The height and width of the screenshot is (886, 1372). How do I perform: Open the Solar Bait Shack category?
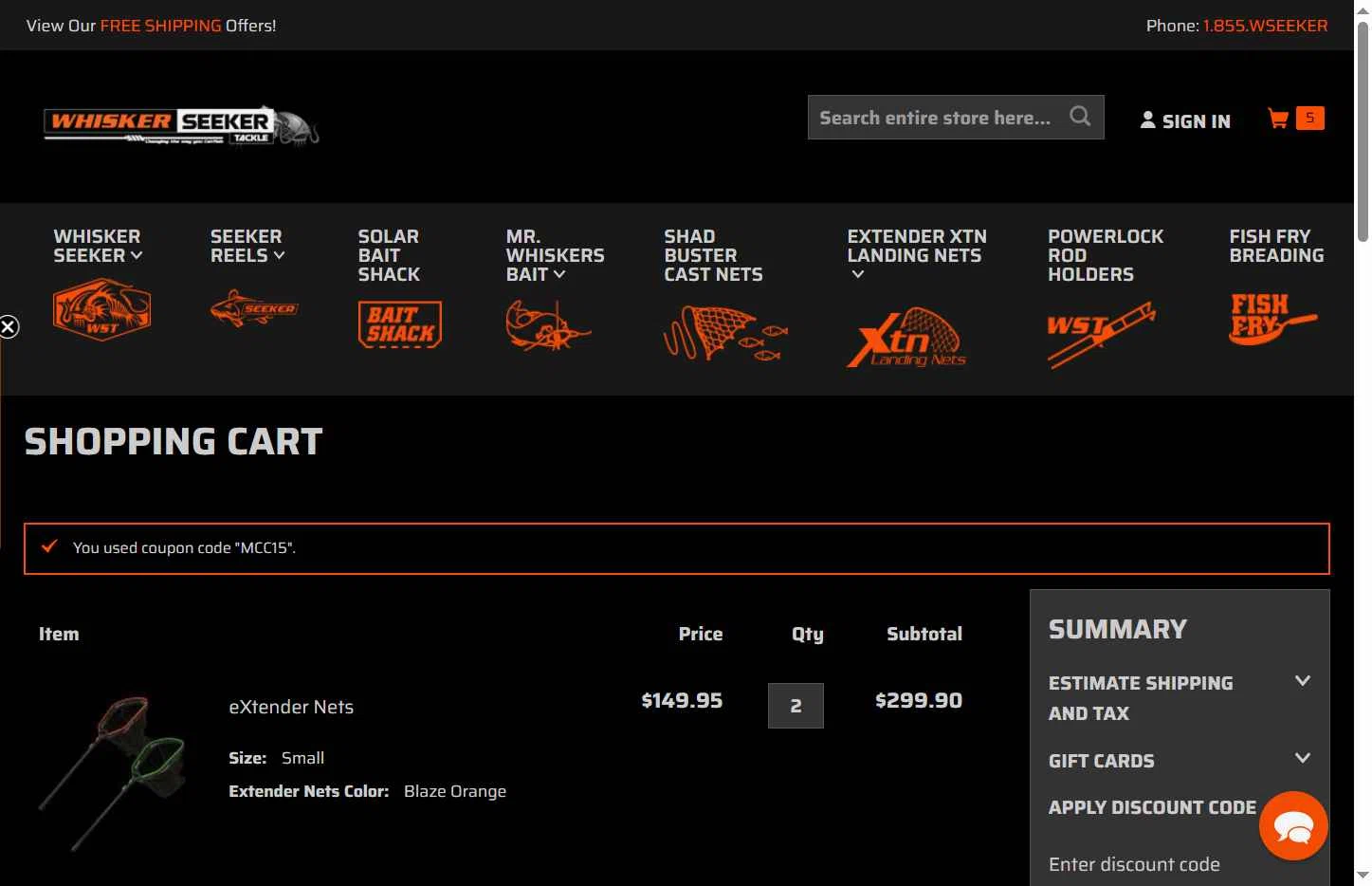click(389, 255)
